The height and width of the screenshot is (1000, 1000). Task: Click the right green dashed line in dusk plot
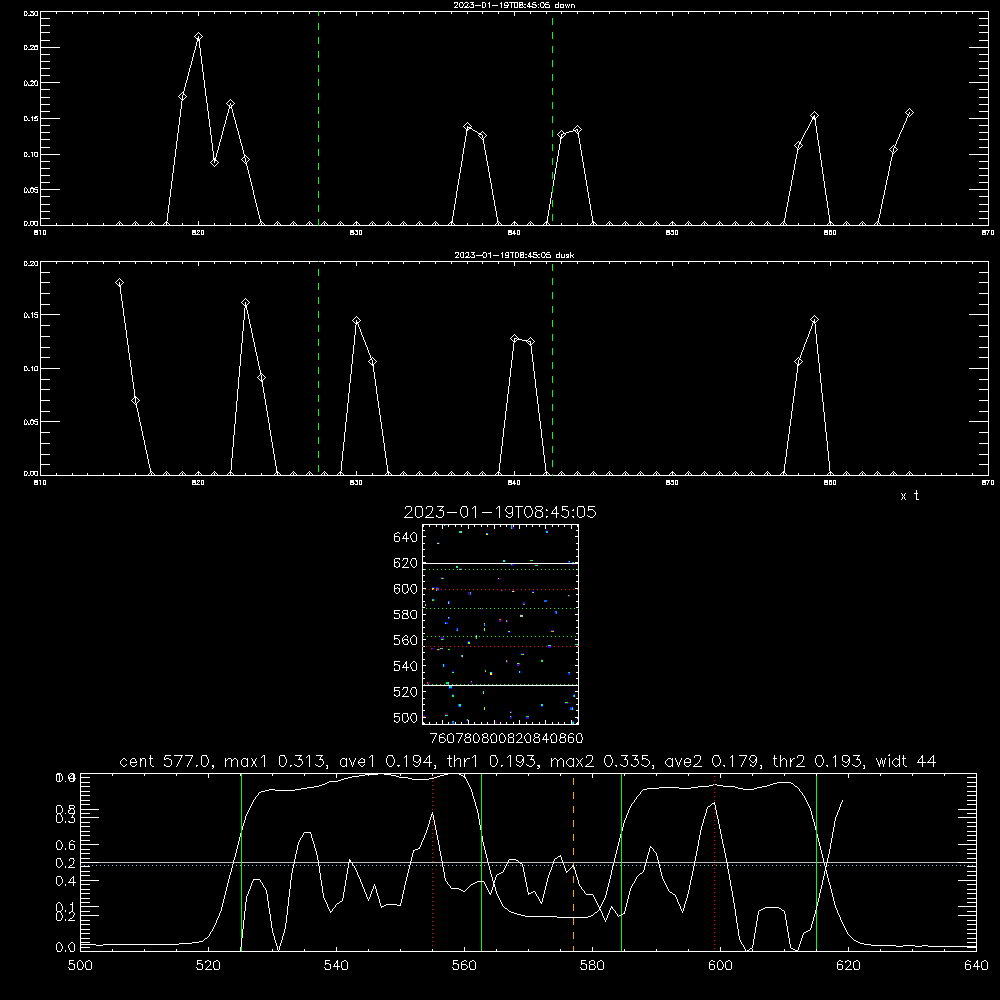coord(552,368)
